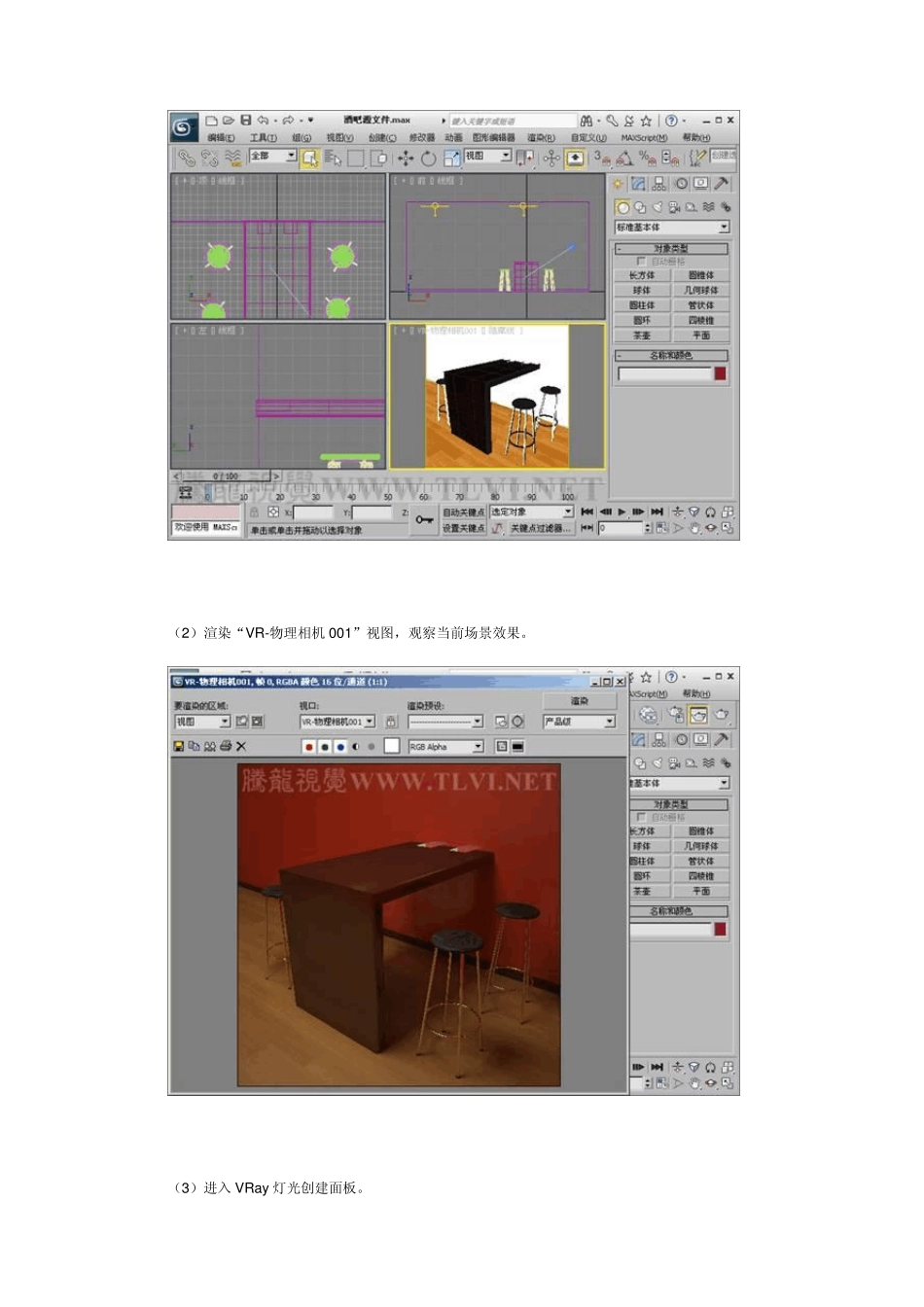924x1307 pixels.
Task: Click Play Animation button in main window
Action: click(x=622, y=512)
